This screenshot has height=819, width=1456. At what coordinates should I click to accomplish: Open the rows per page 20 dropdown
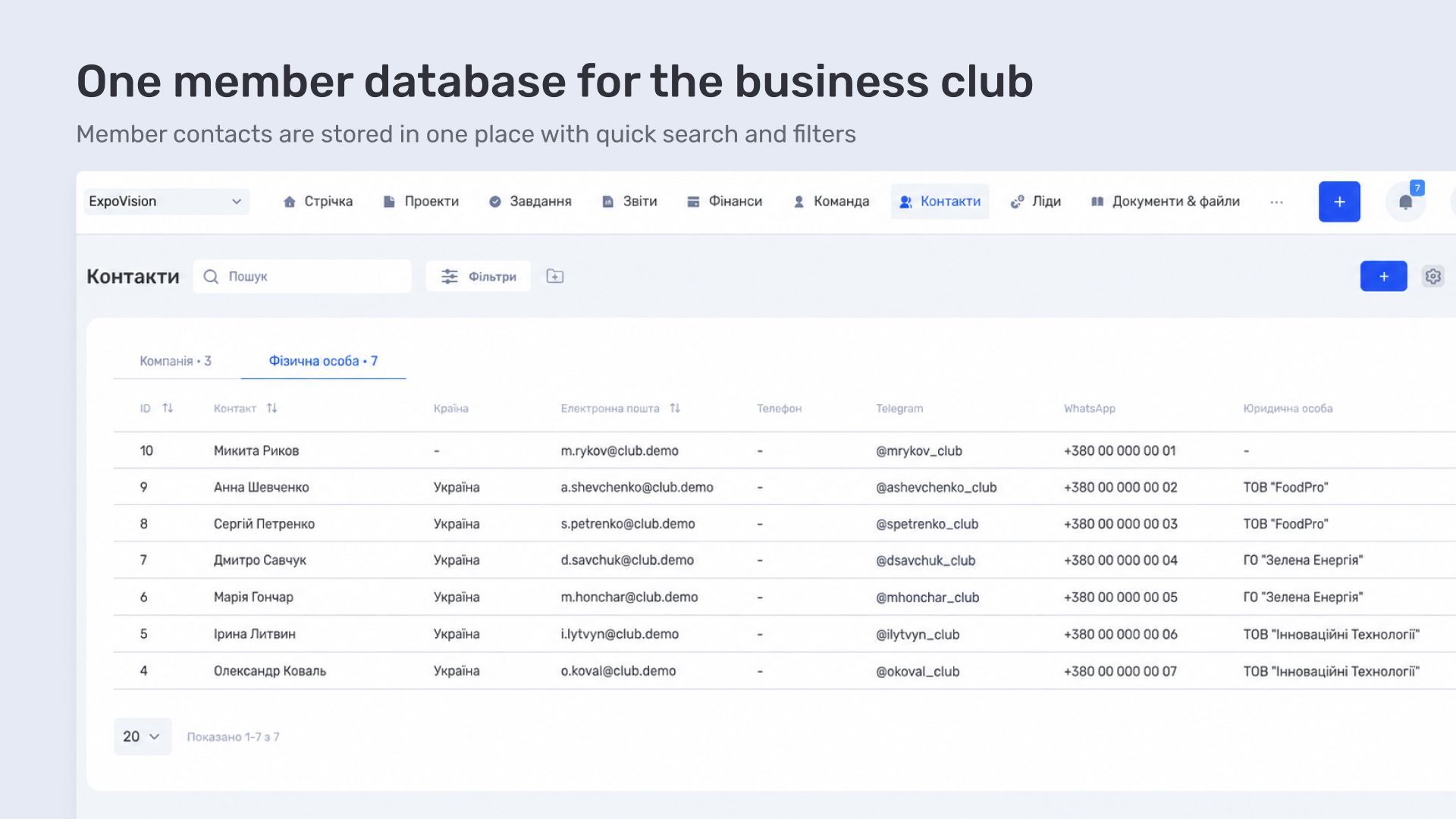pos(143,737)
